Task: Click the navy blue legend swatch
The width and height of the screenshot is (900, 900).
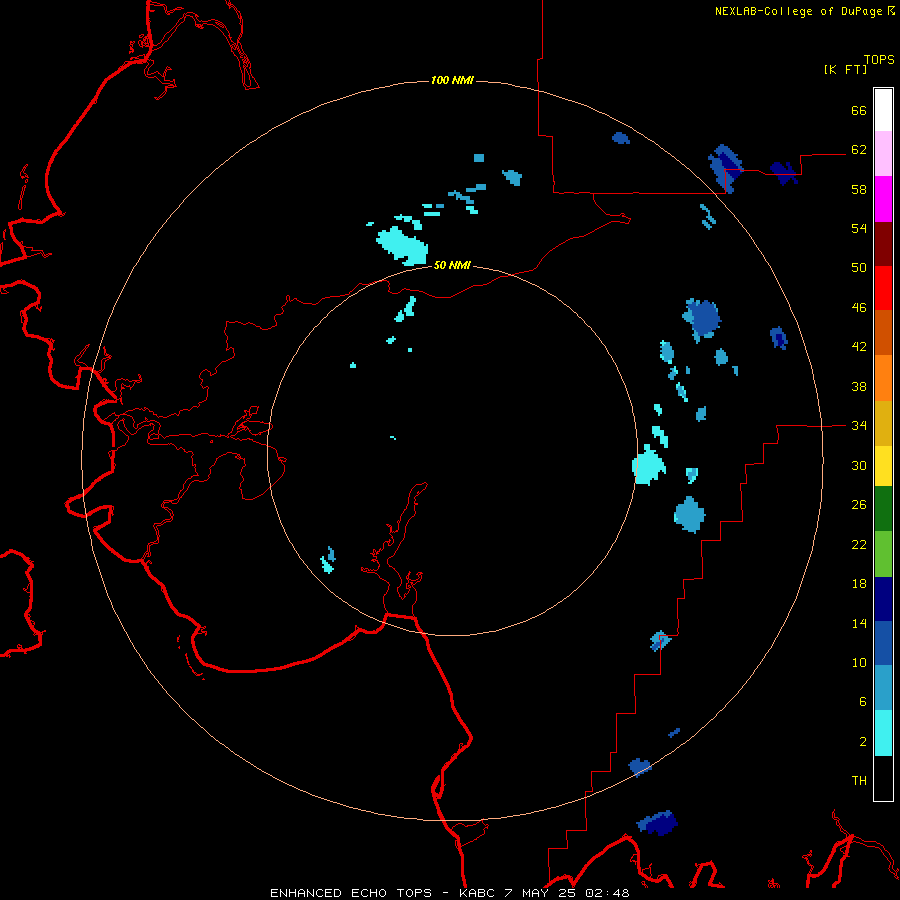Action: tap(883, 599)
